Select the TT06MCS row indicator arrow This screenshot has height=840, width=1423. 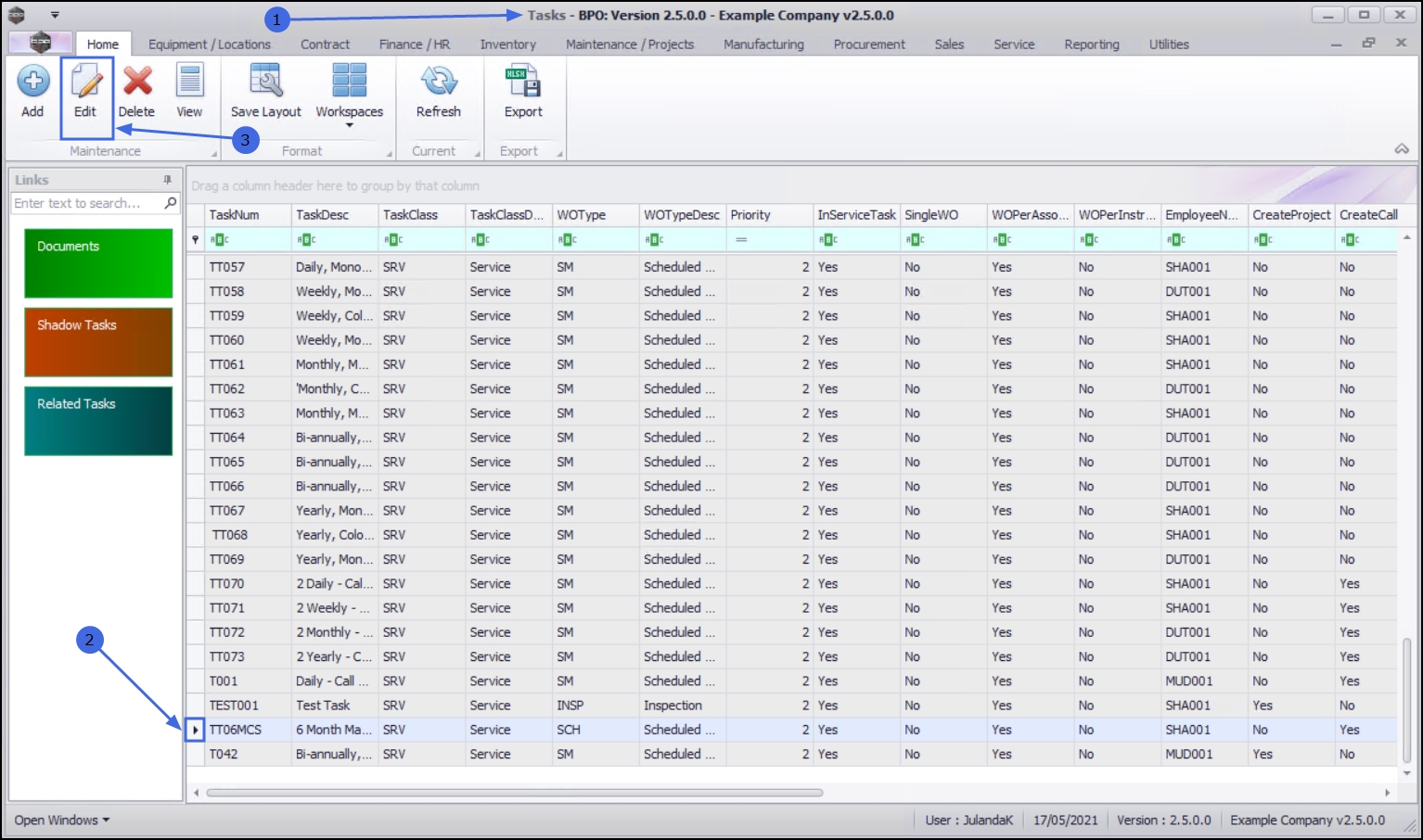195,731
